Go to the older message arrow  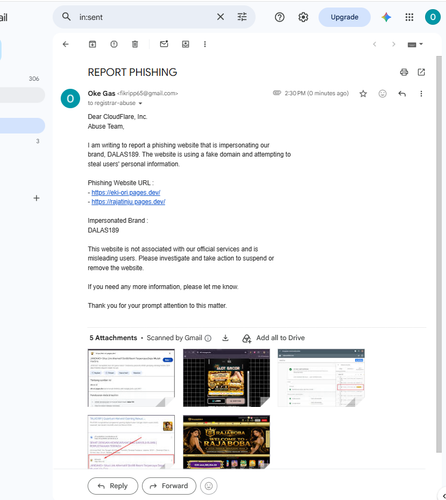coord(394,44)
